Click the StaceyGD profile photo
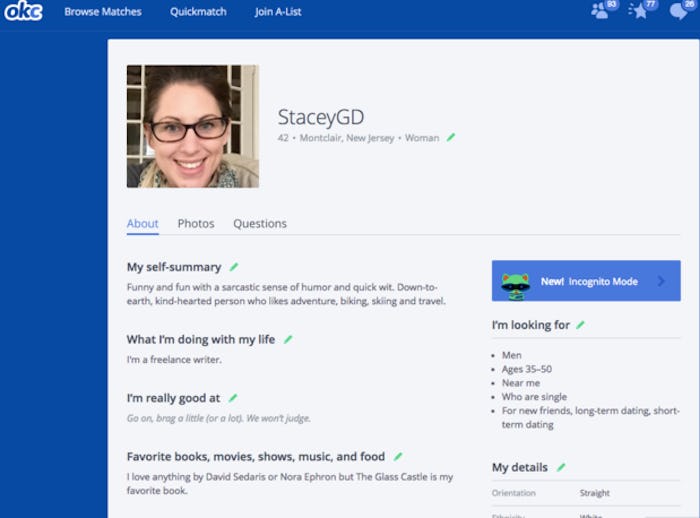 point(192,126)
